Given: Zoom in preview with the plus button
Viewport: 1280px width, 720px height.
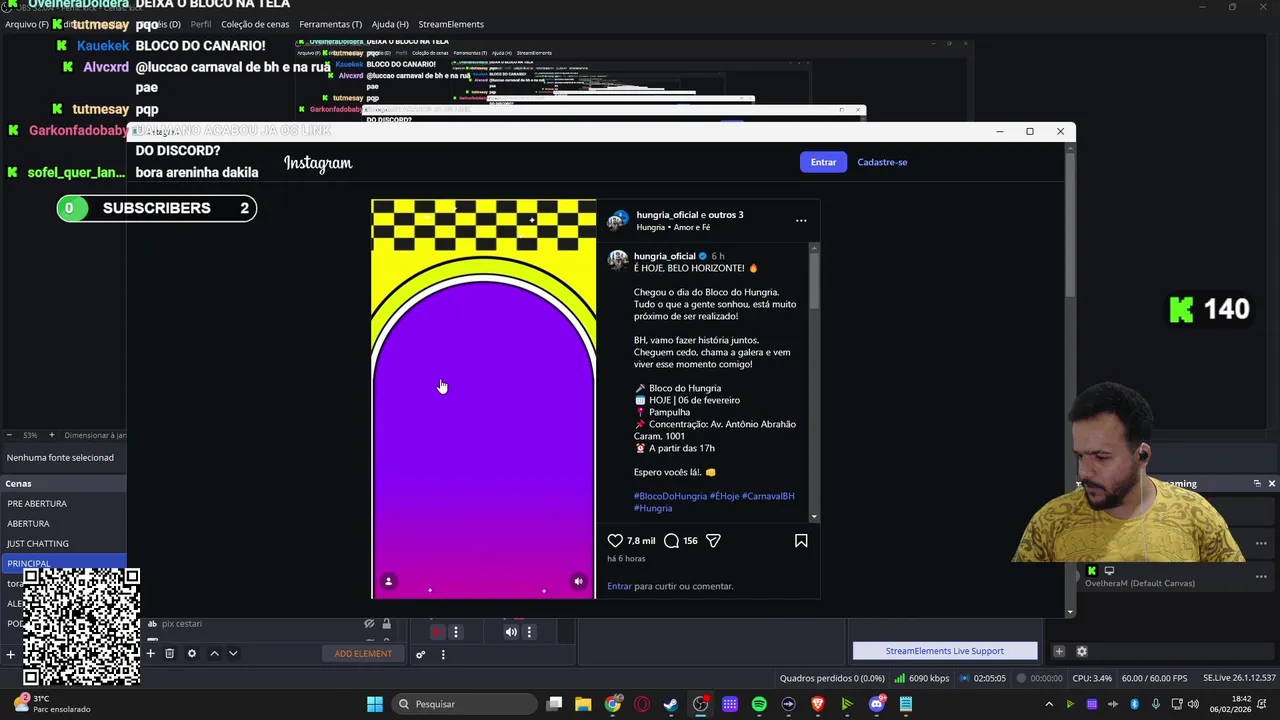Looking at the screenshot, I should point(52,435).
